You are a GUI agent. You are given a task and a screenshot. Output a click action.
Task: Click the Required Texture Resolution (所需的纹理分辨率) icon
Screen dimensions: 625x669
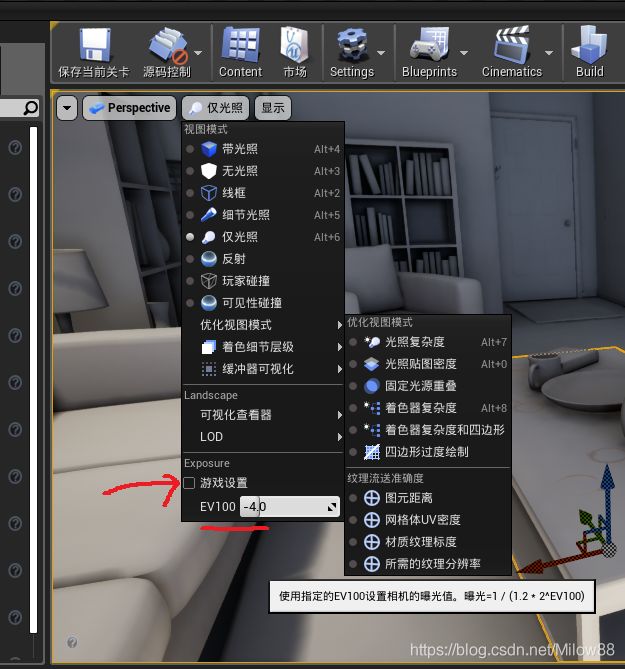pos(372,564)
